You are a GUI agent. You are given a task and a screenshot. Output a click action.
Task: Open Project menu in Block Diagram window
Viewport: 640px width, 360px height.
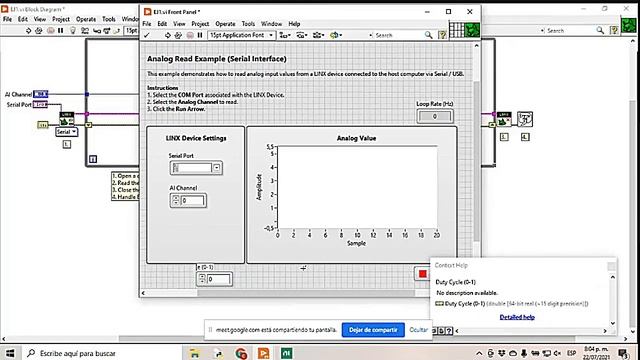click(x=61, y=19)
